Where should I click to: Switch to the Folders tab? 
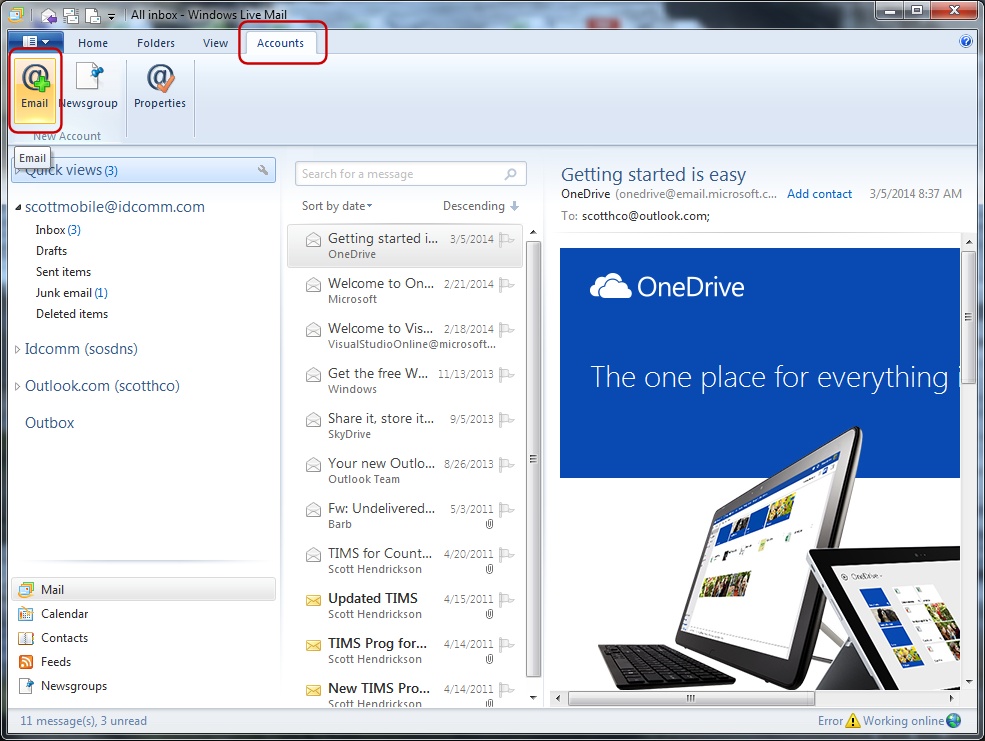[x=156, y=43]
